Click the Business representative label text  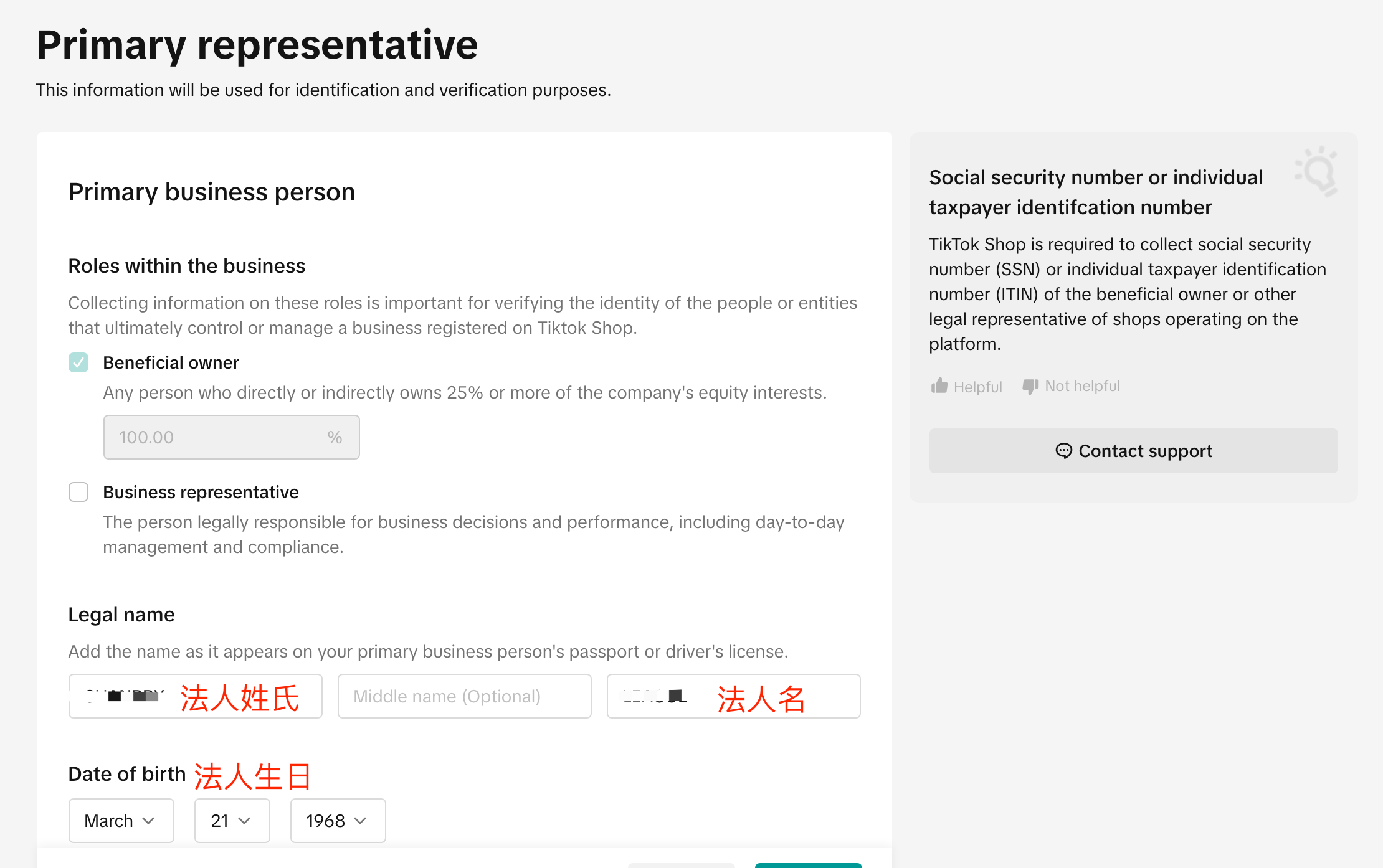(201, 492)
